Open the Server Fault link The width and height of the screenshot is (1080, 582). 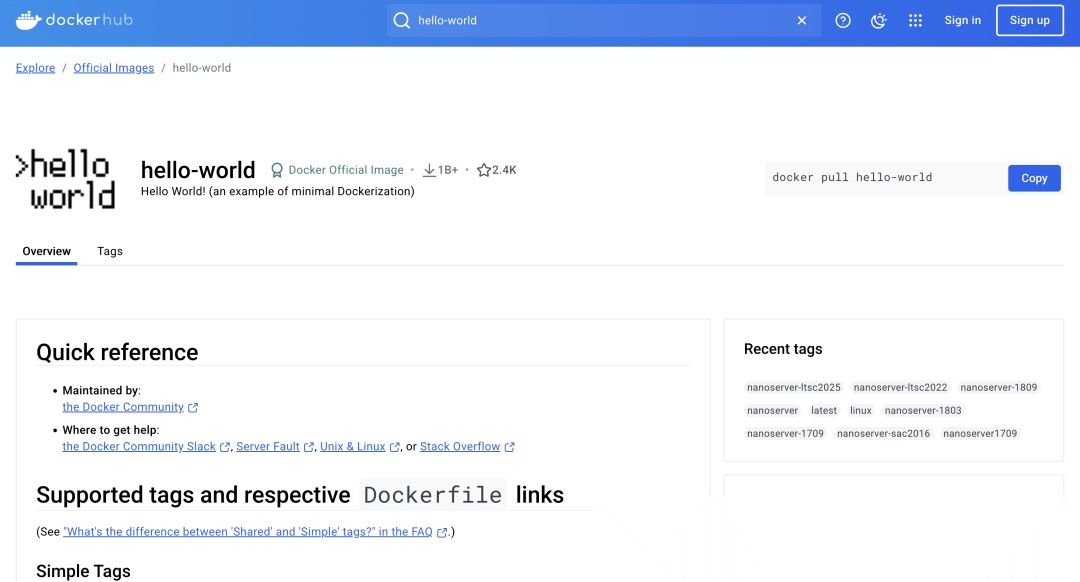[x=268, y=446]
